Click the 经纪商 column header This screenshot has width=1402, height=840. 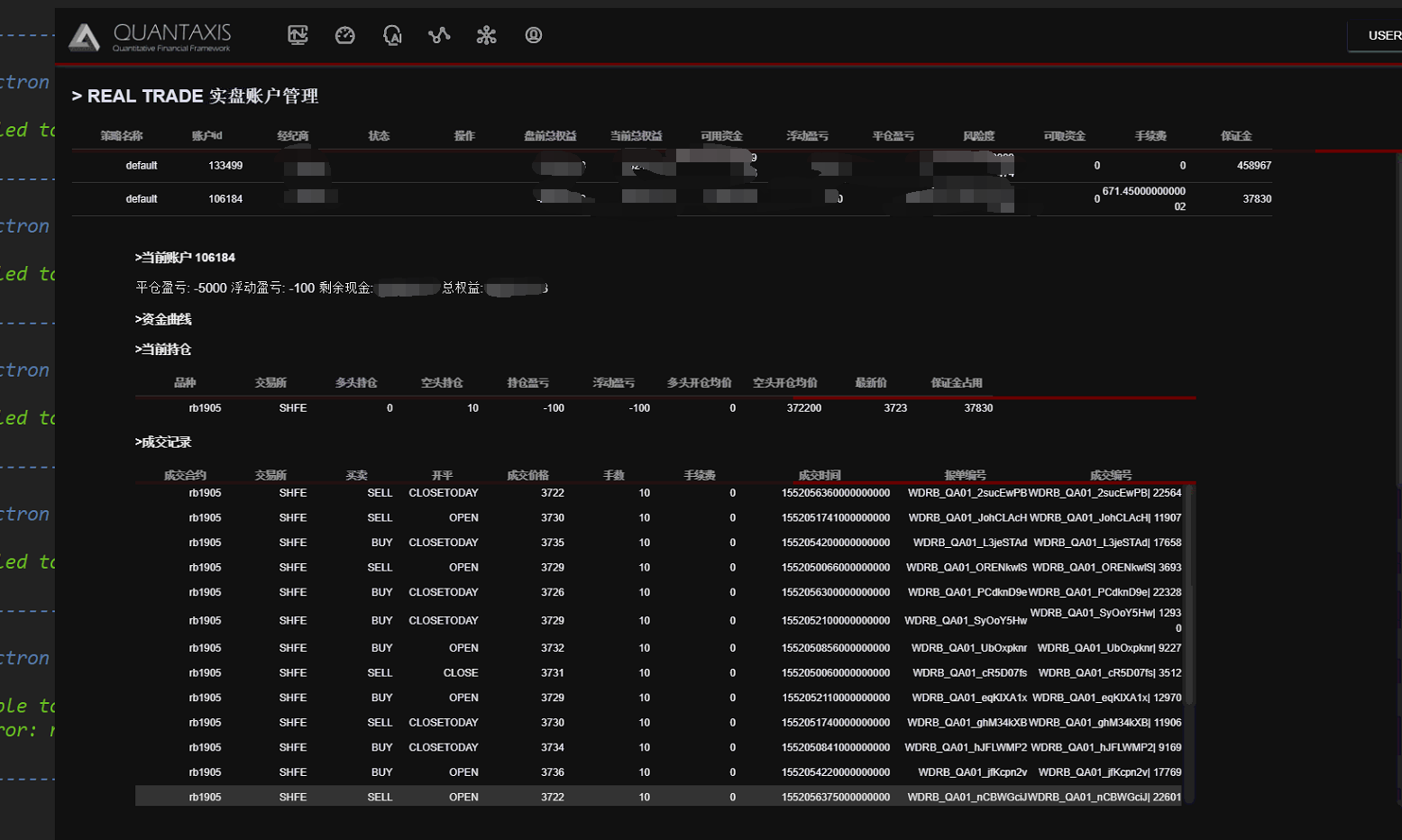tap(293, 136)
